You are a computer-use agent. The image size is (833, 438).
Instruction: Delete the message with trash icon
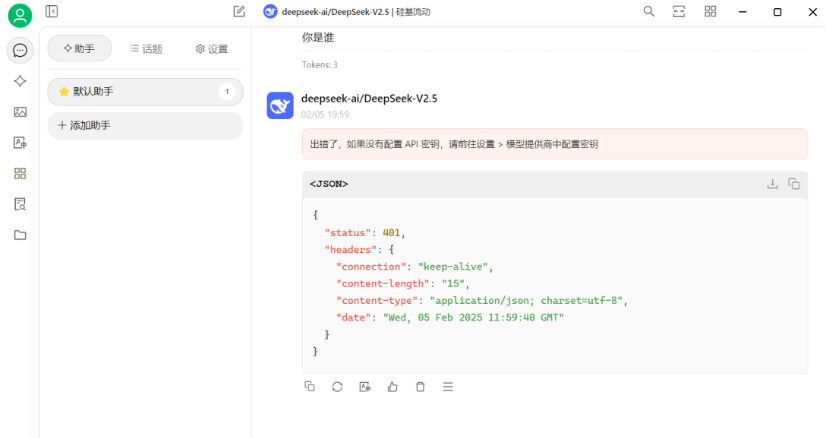click(420, 387)
